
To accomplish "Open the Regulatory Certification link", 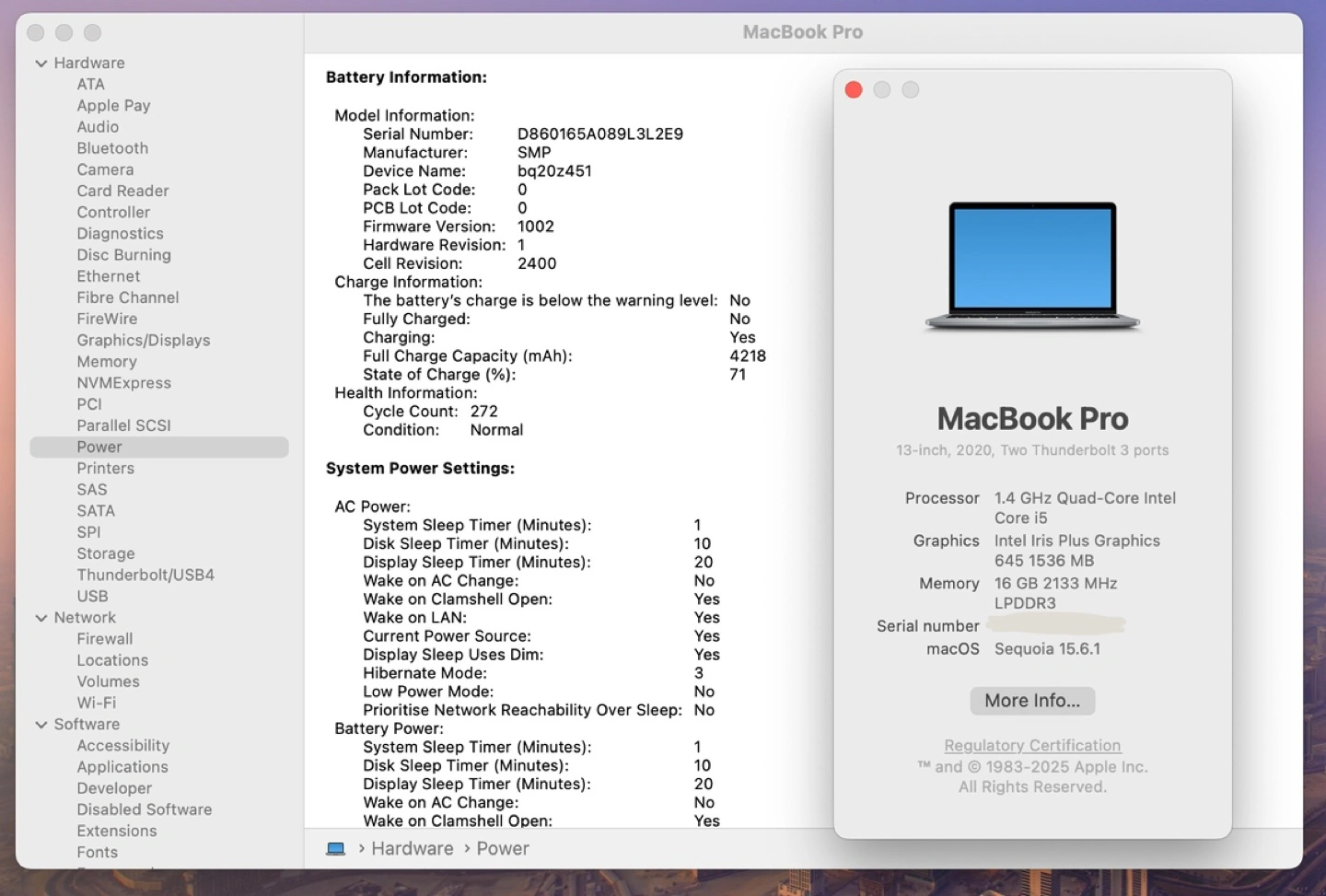I will pyautogui.click(x=1032, y=745).
